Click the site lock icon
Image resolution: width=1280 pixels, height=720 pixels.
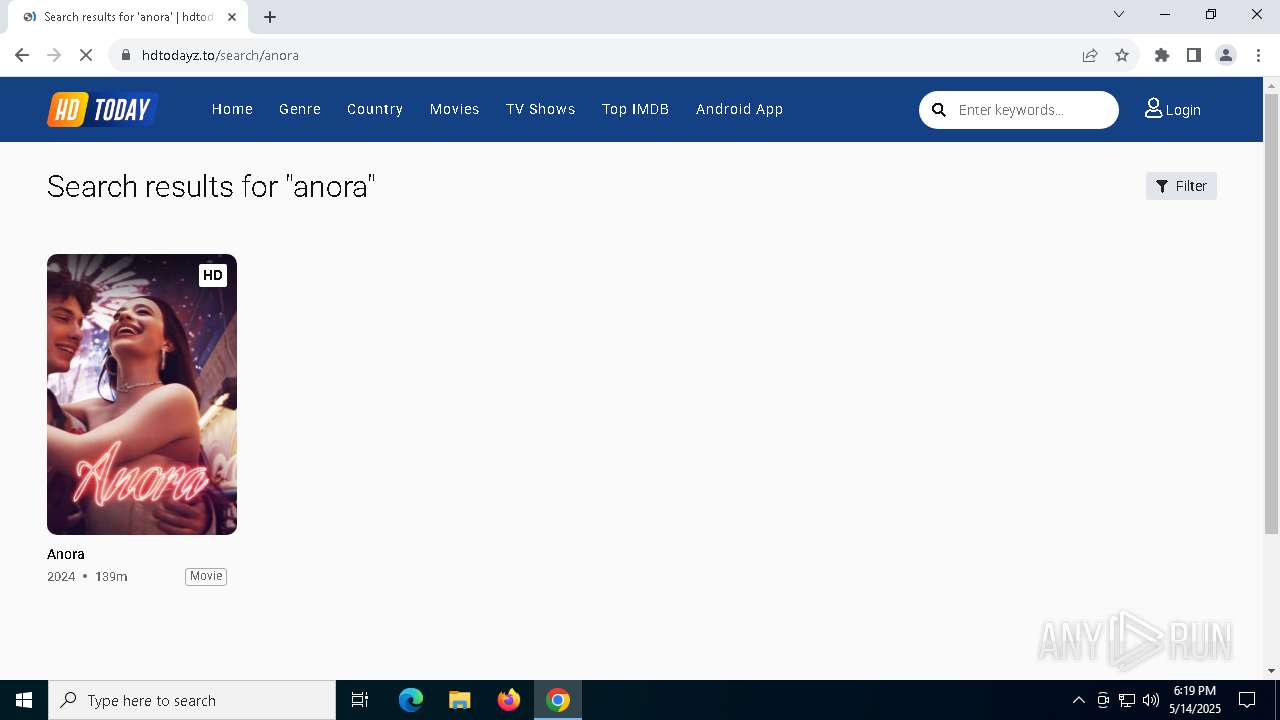click(126, 55)
